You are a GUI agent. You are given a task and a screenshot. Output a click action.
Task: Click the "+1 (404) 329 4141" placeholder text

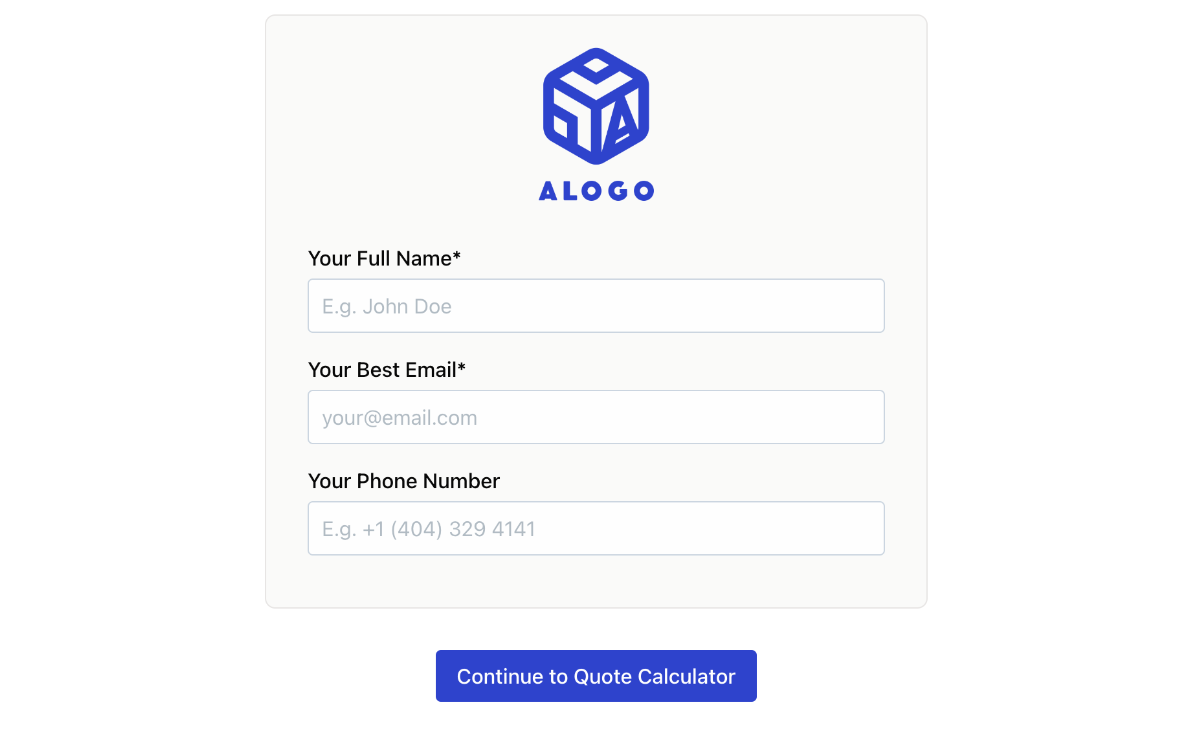(x=449, y=529)
